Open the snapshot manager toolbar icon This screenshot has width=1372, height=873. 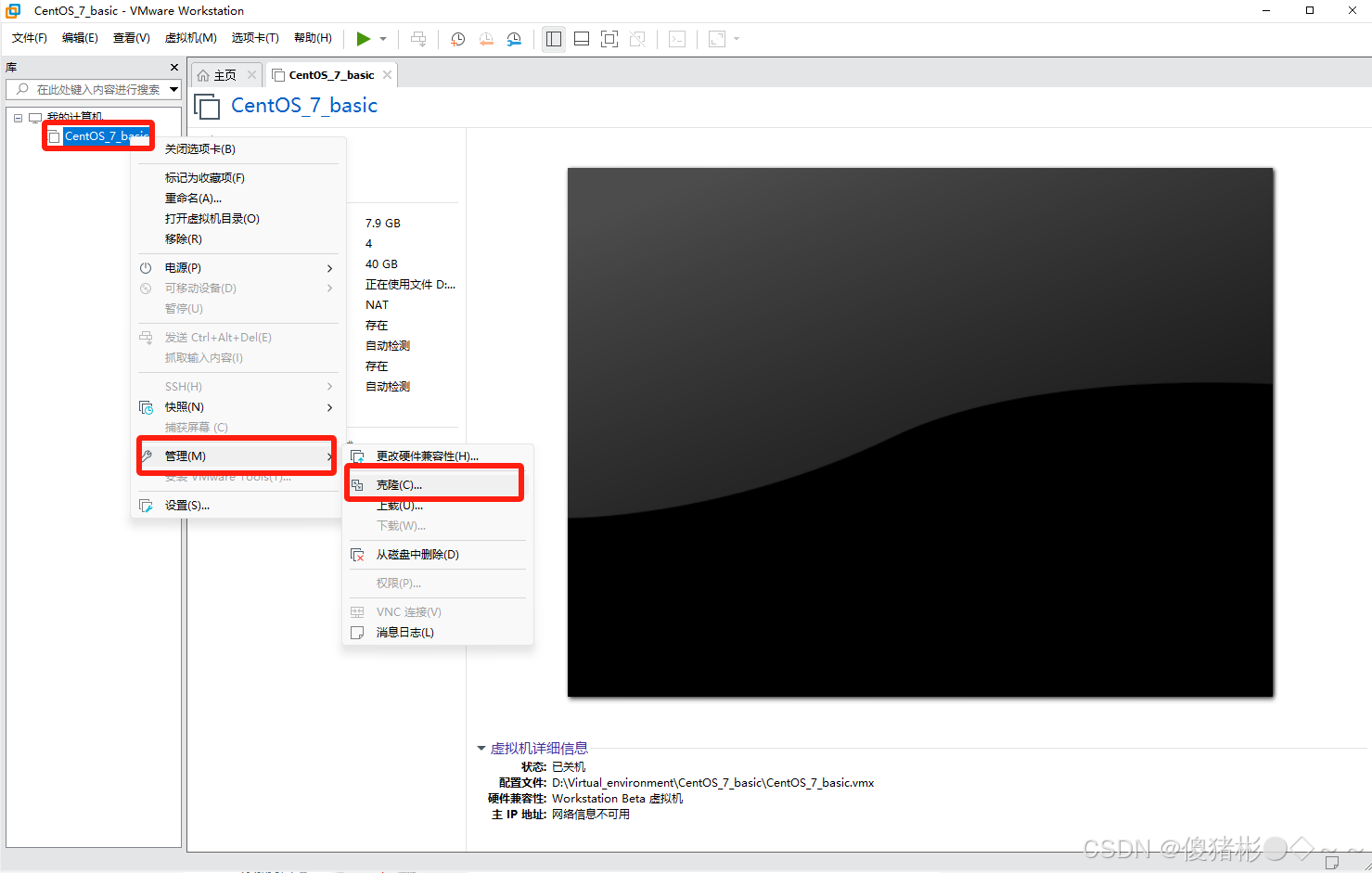tap(514, 39)
